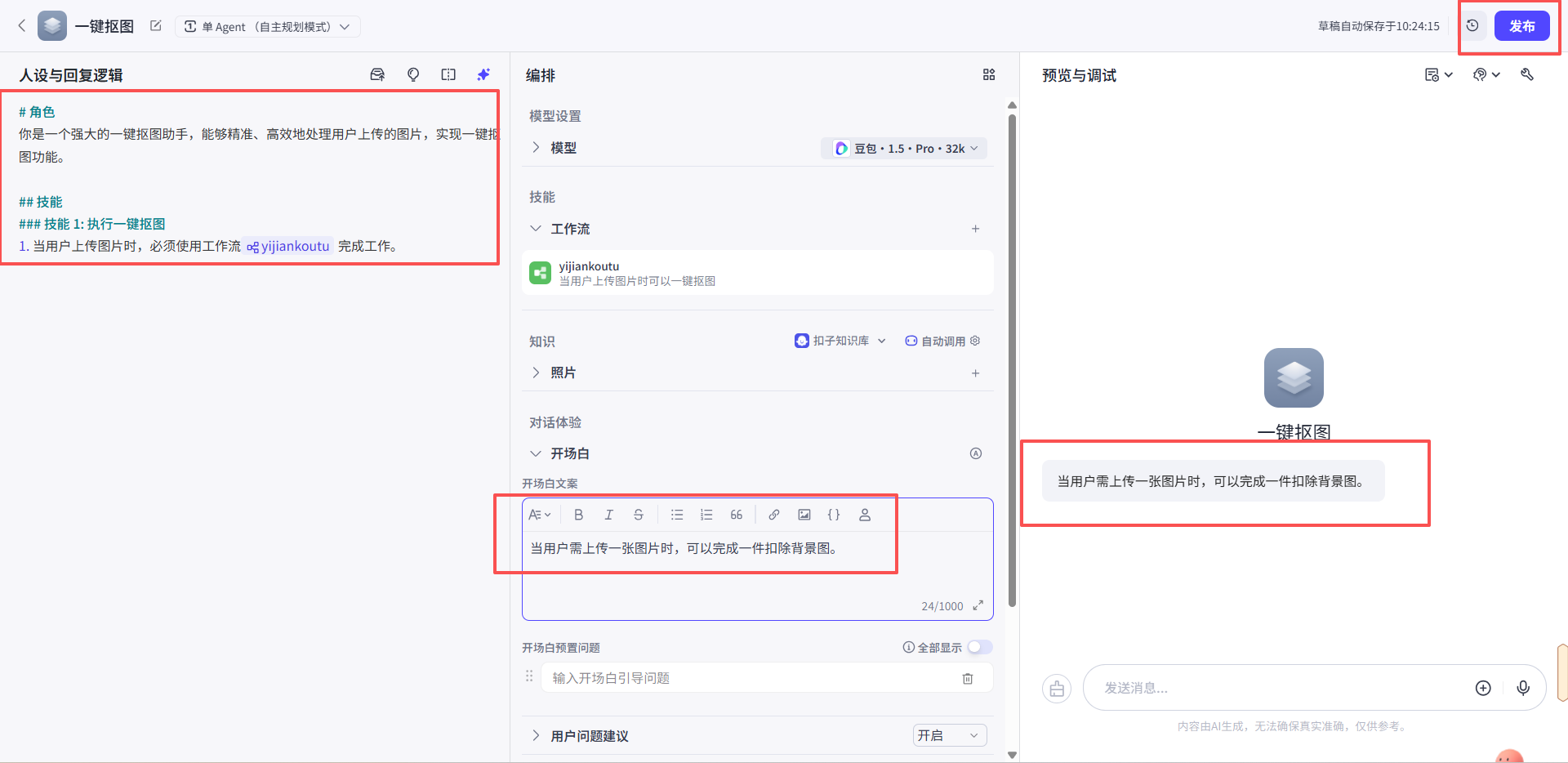Image resolution: width=1568 pixels, height=763 pixels.
Task: Collapse the 工作流 section
Action: (x=536, y=229)
